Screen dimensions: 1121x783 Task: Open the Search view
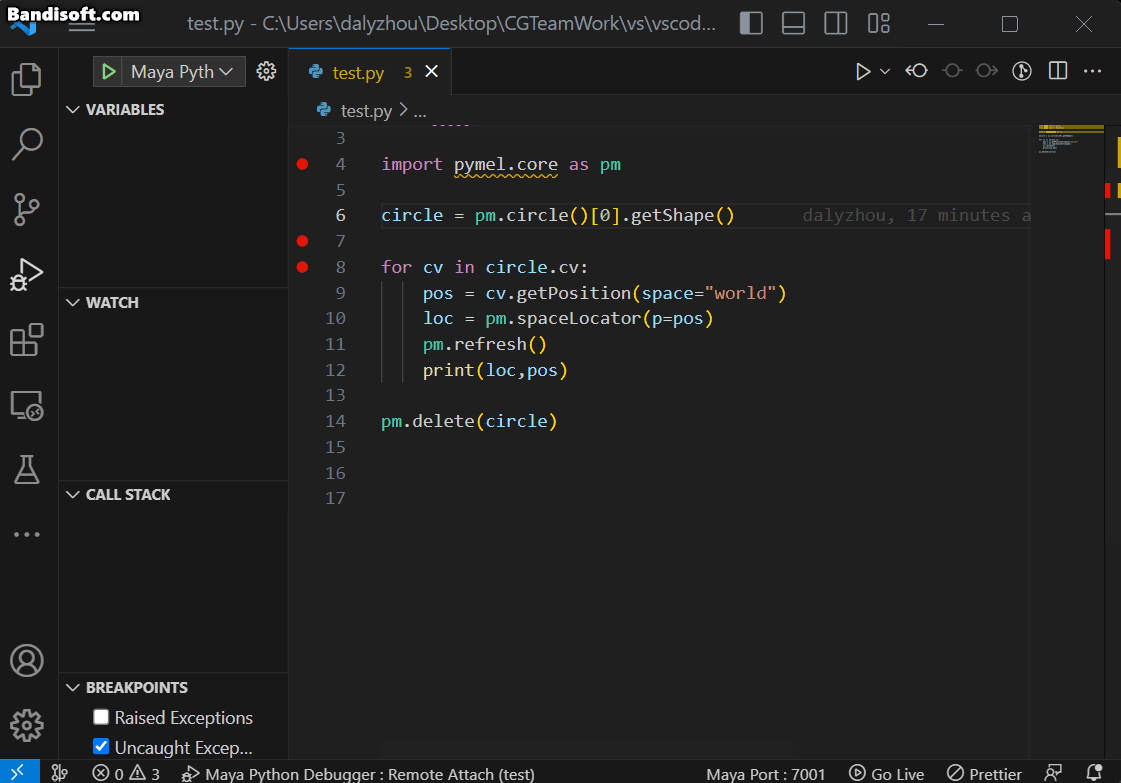(26, 144)
